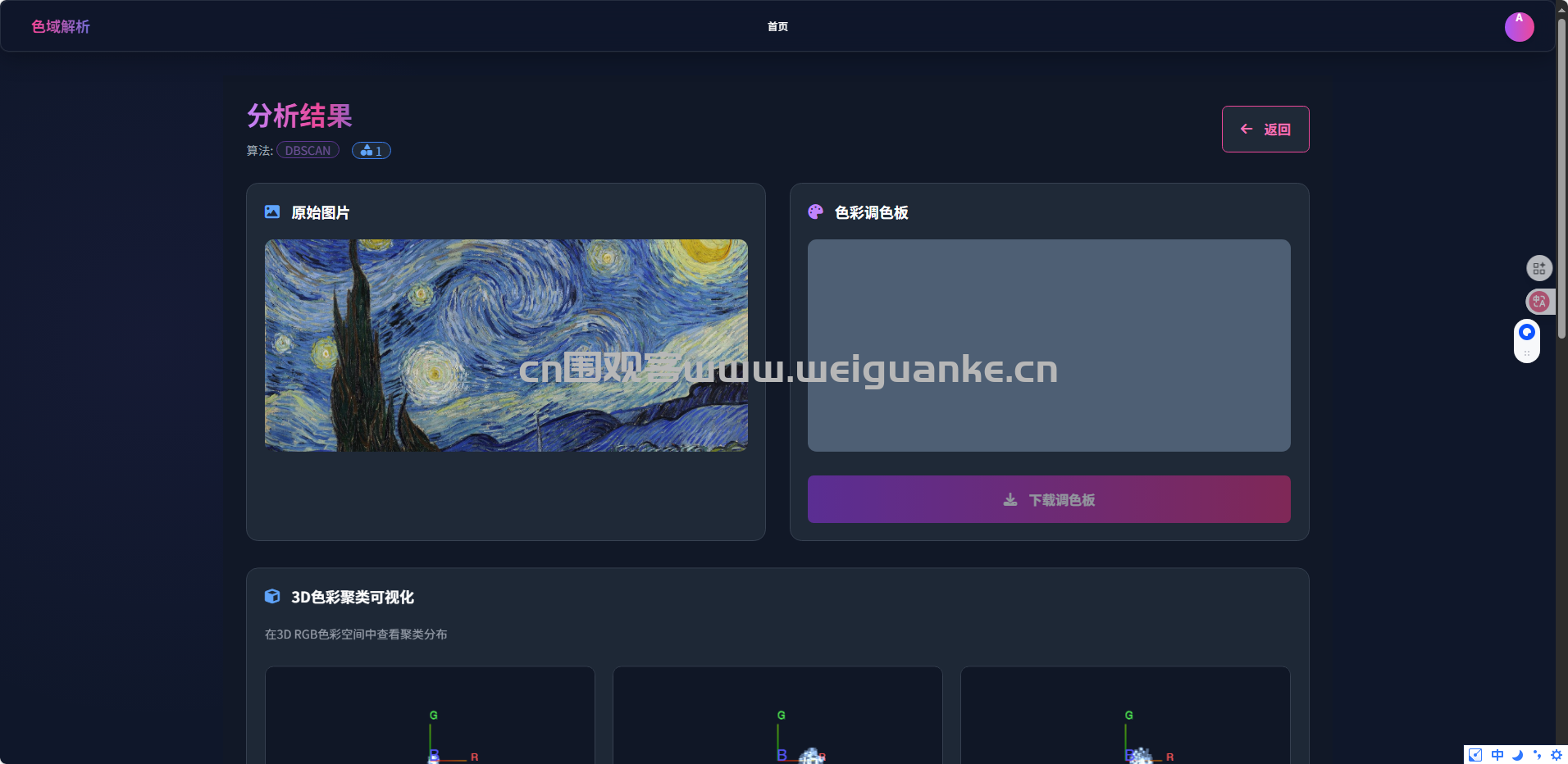Viewport: 1568px width, 764px height.
Task: Click the 色彩调色板 palette icon
Action: tap(815, 211)
